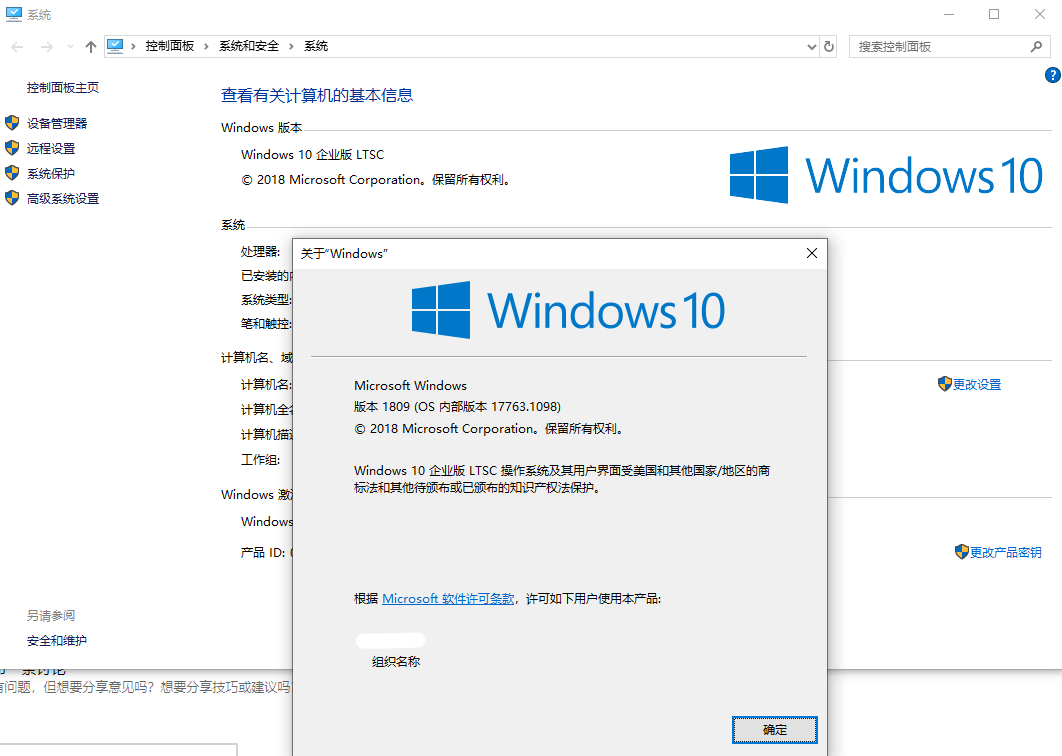Click the shield icon beside 更改设置

click(944, 383)
